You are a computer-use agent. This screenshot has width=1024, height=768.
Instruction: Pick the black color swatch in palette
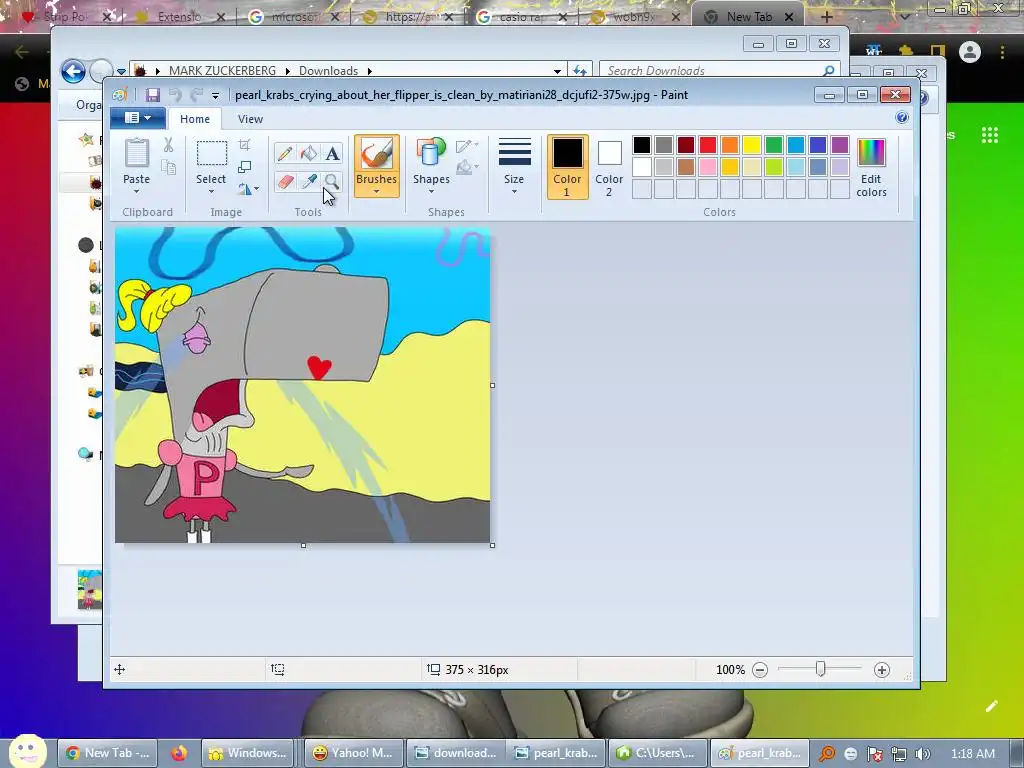(642, 144)
